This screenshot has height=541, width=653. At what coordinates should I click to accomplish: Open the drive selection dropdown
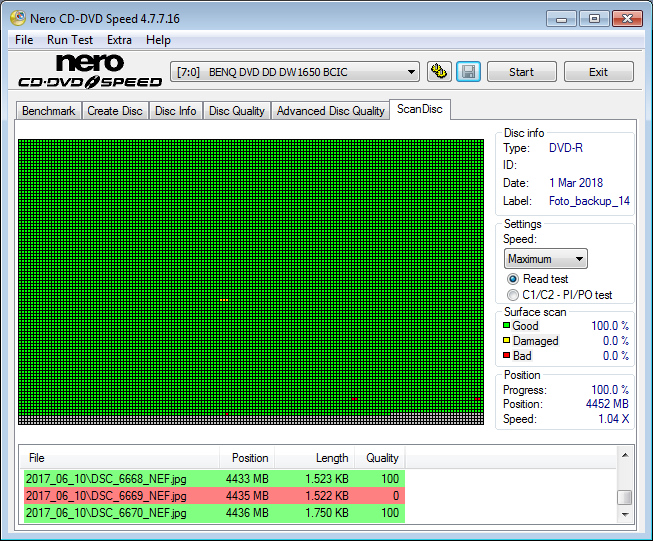pyautogui.click(x=295, y=72)
